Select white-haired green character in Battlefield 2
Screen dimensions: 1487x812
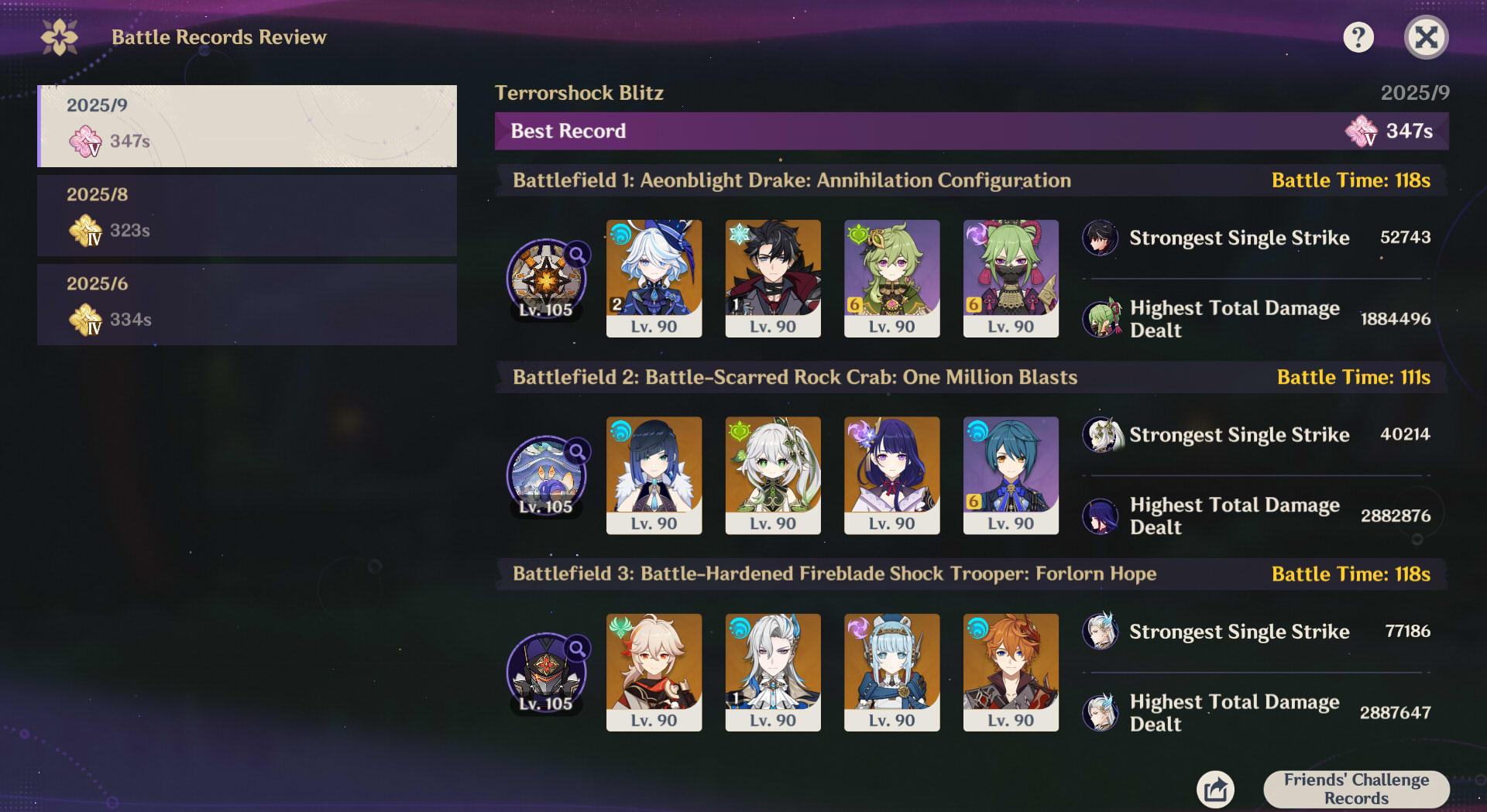[773, 475]
